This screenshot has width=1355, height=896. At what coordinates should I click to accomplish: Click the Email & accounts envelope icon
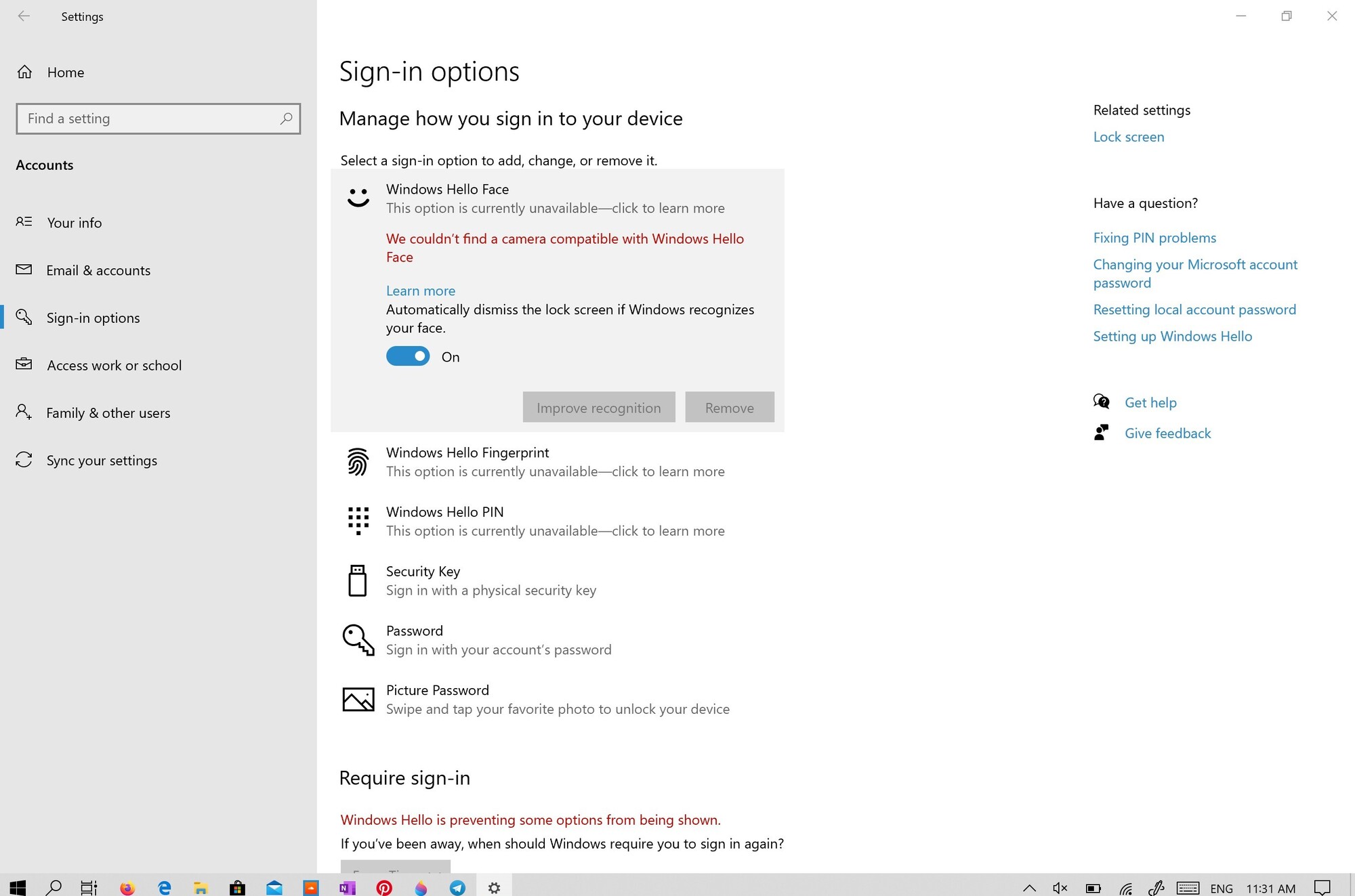click(24, 270)
